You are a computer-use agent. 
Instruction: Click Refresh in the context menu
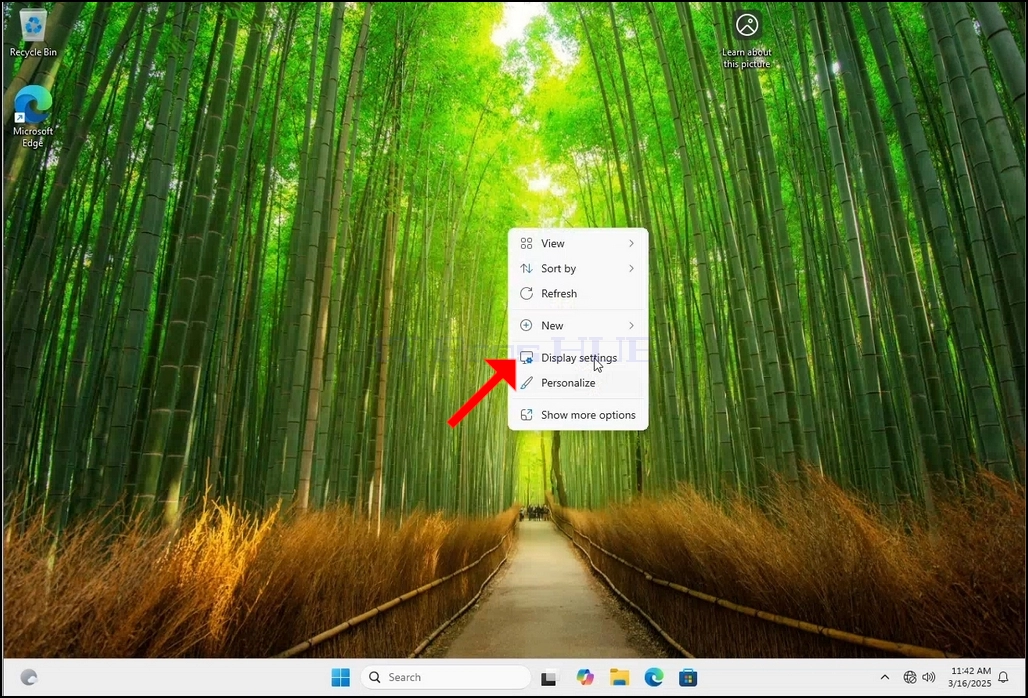pos(578,294)
